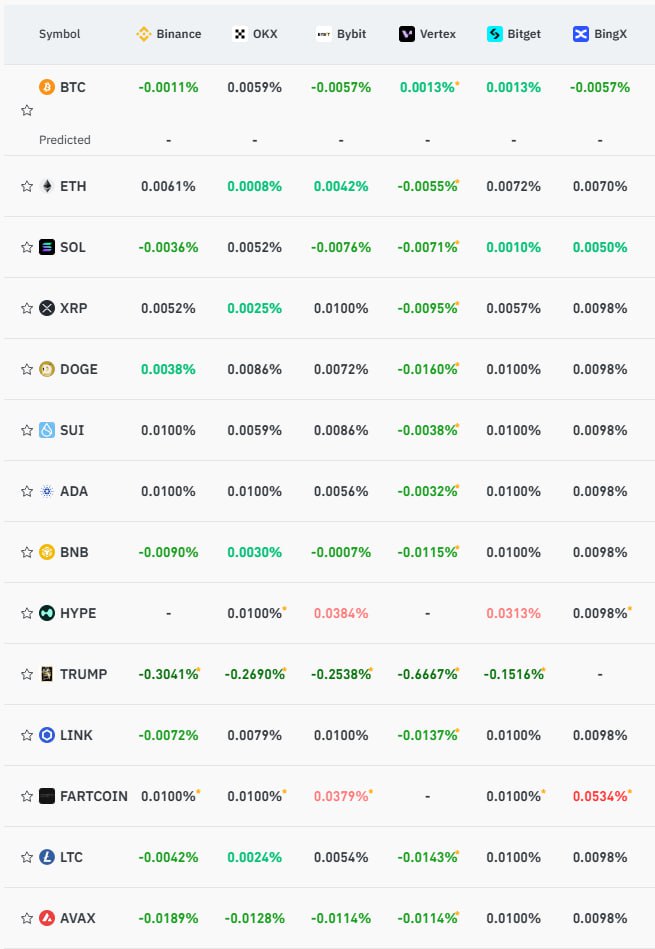
Task: Click the HYPE coin icon
Action: pos(47,613)
